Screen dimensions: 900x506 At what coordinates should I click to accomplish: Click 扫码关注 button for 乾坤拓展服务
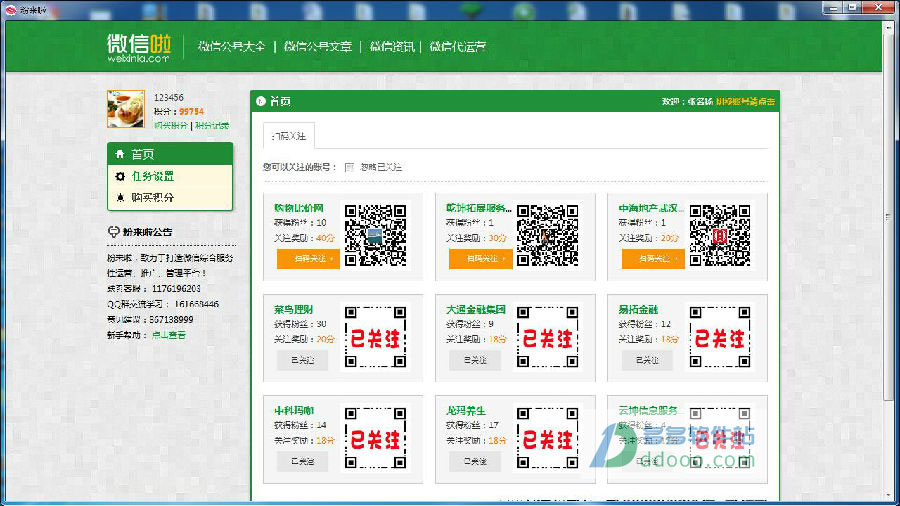(480, 259)
